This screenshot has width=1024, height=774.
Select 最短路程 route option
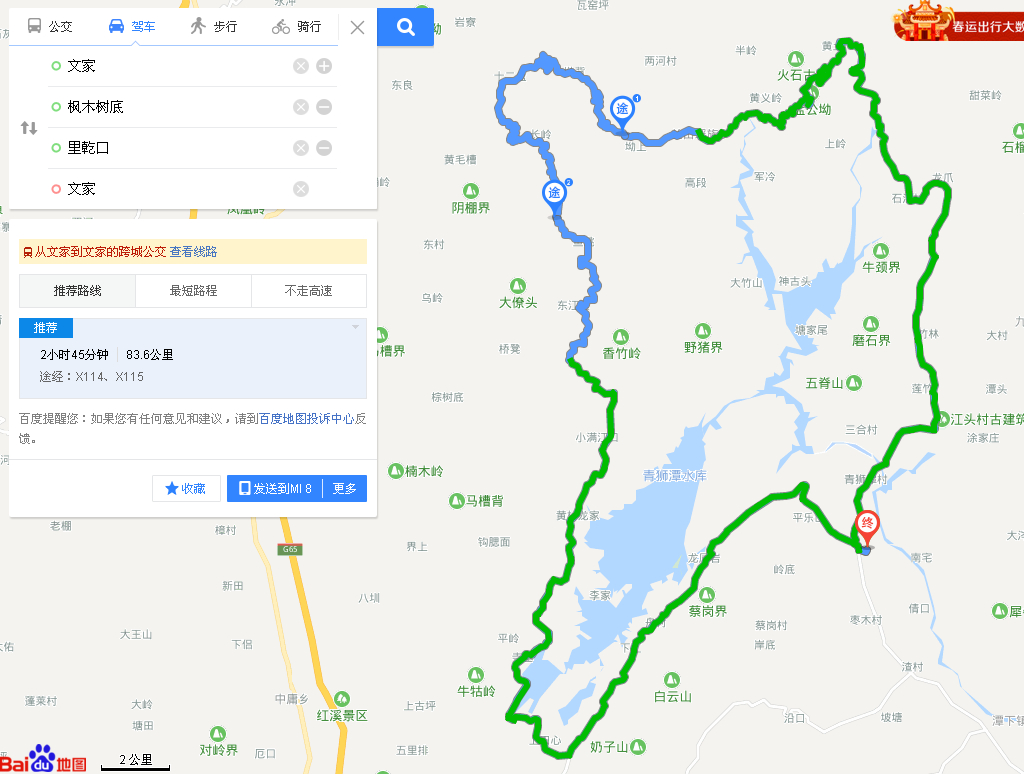coord(193,291)
